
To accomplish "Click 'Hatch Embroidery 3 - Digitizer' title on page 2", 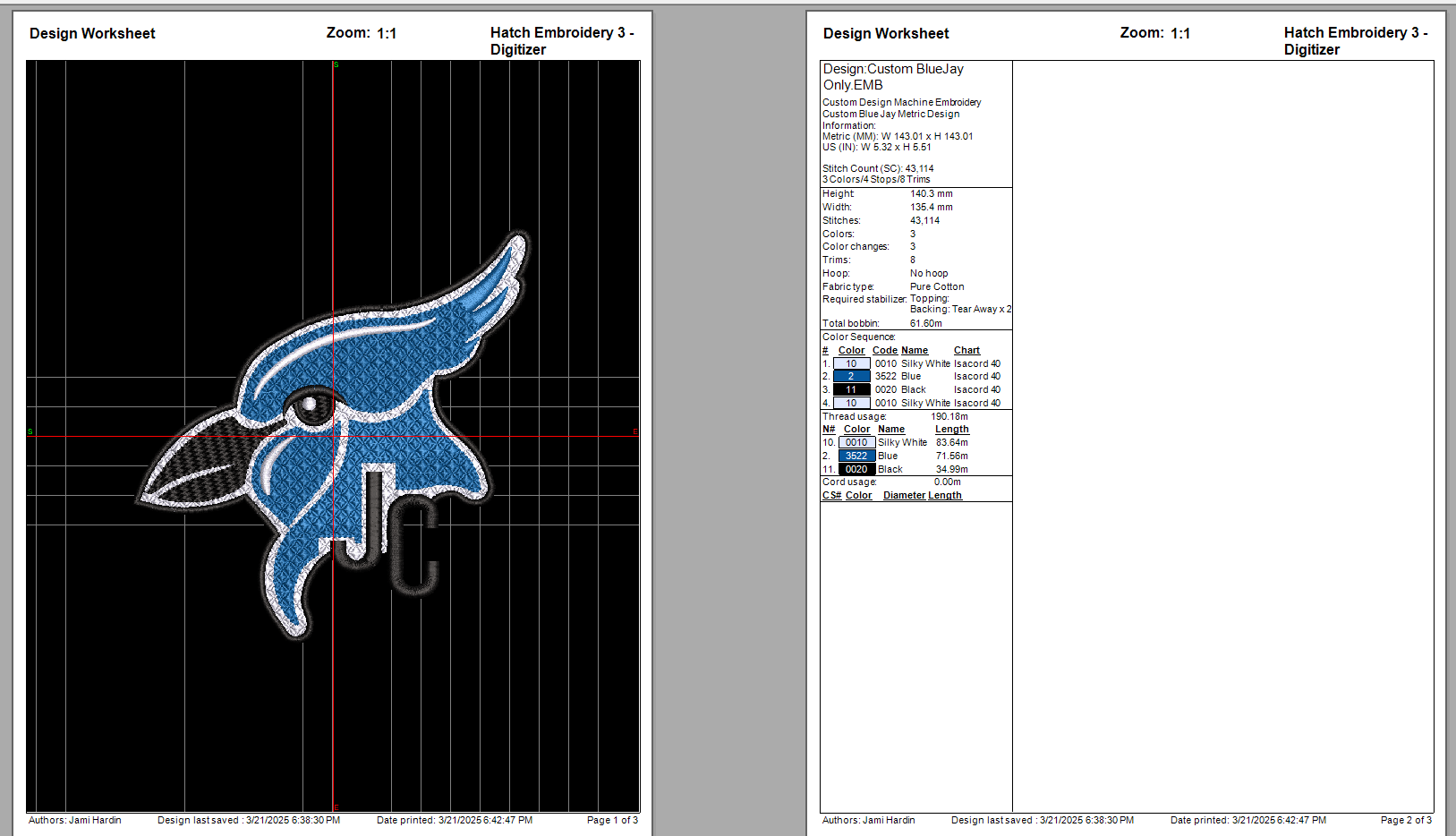I will tap(1356, 40).
